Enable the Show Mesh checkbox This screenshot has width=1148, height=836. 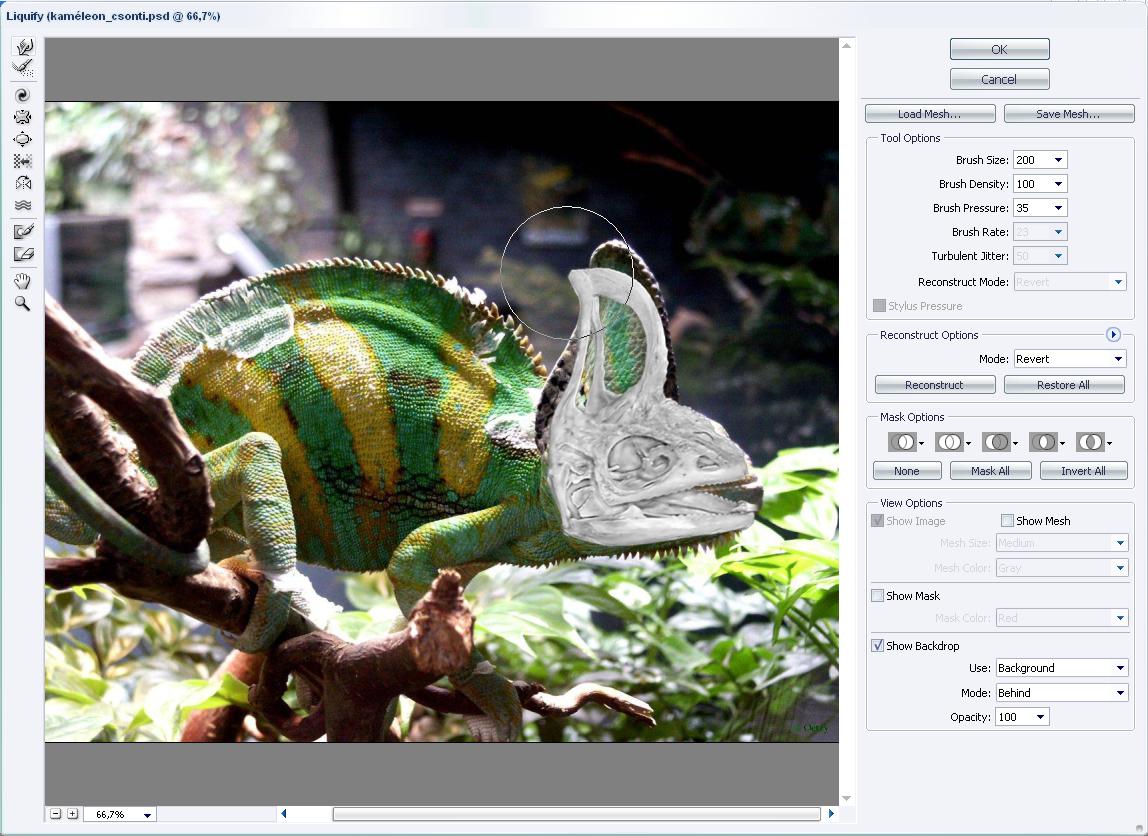pyautogui.click(x=1007, y=521)
